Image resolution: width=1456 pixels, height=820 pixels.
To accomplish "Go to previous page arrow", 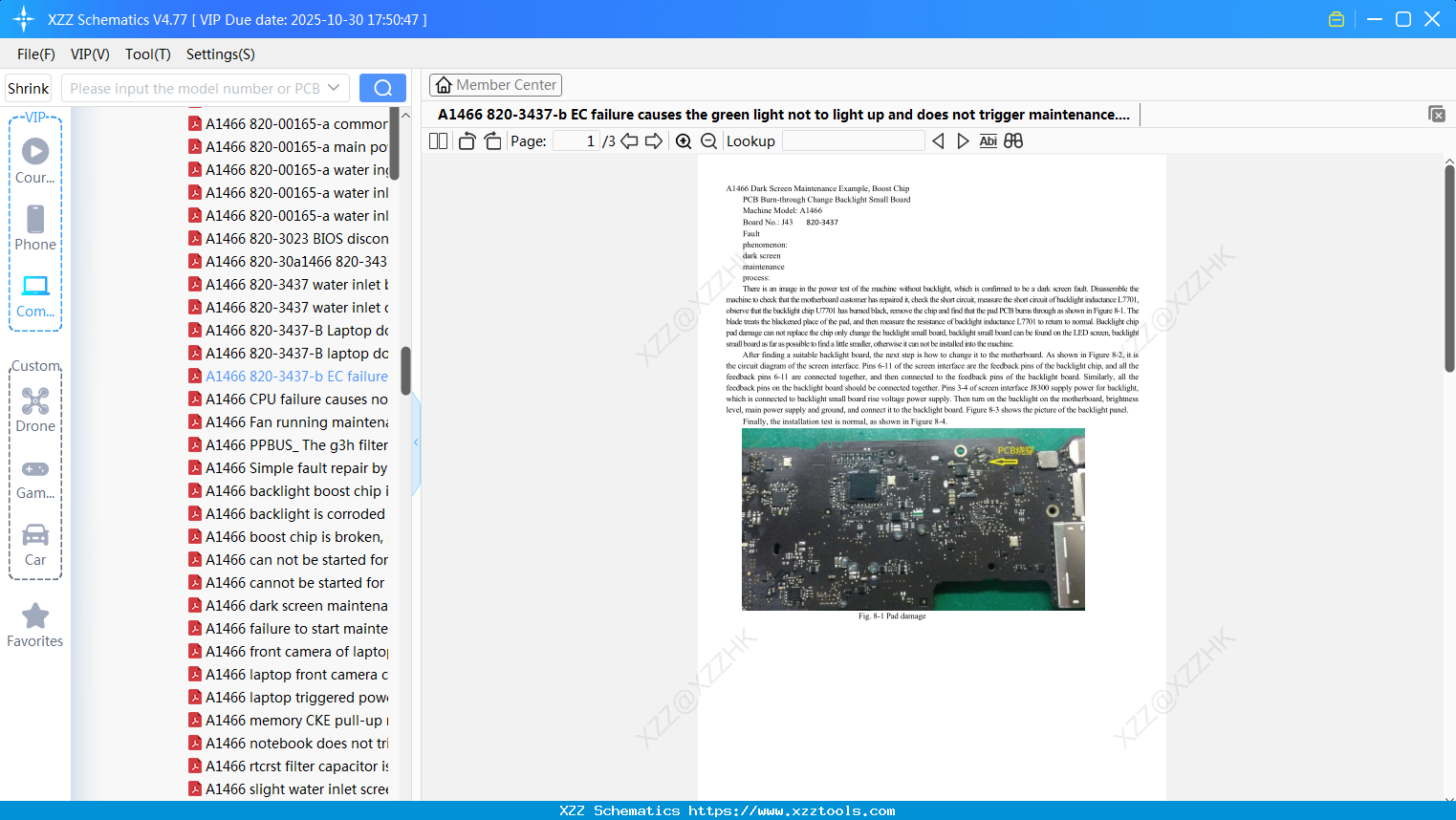I will [629, 141].
